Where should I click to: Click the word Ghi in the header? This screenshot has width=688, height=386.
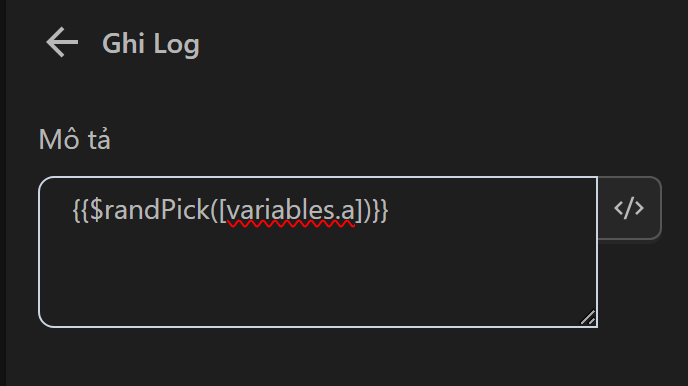pyautogui.click(x=124, y=43)
